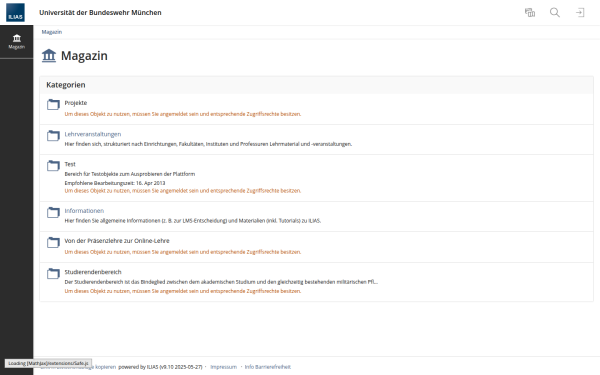
Task: Click the ILIAS logo
Action: click(15, 13)
